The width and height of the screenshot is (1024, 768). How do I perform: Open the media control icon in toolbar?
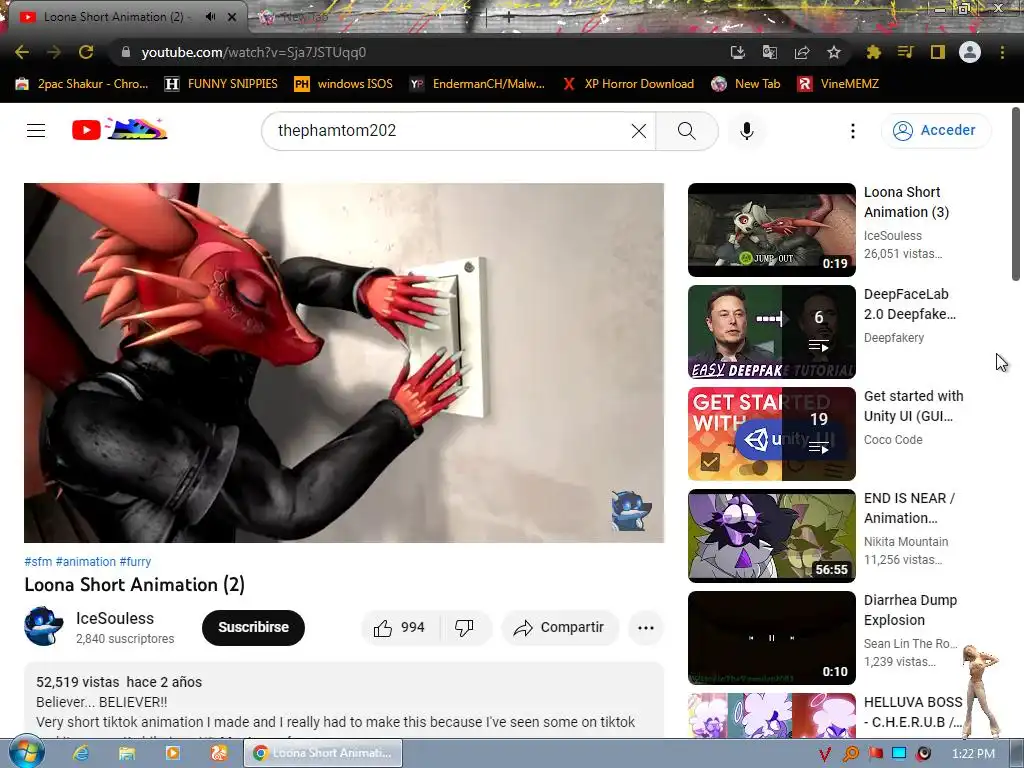point(905,52)
